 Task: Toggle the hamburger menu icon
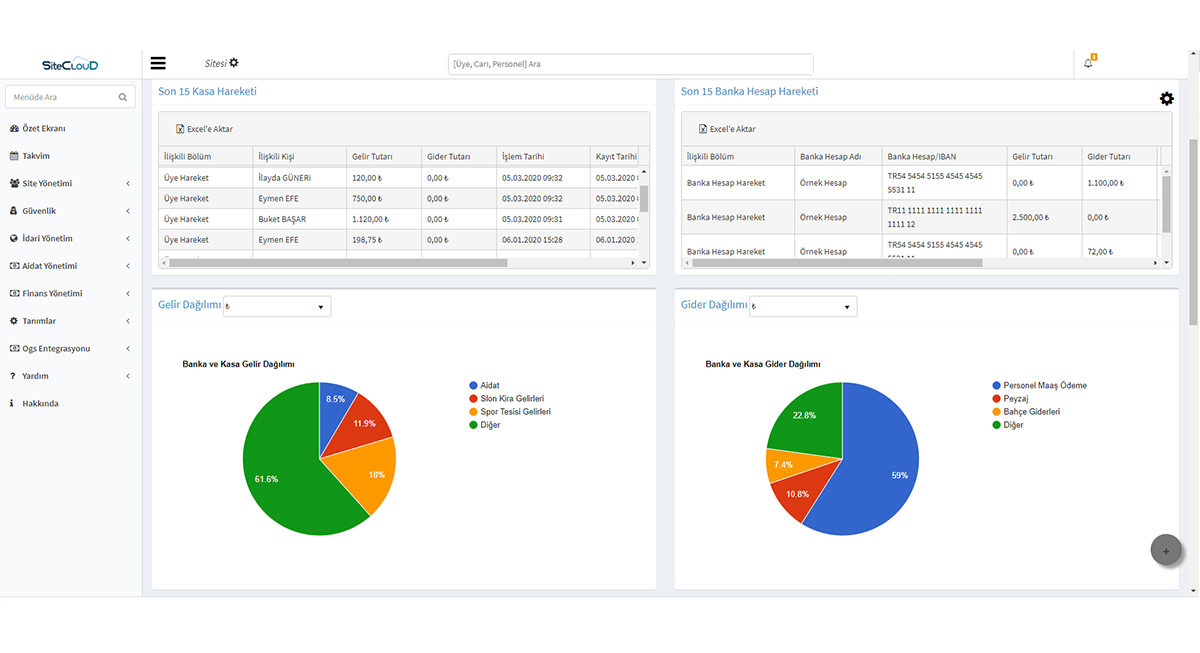click(158, 63)
